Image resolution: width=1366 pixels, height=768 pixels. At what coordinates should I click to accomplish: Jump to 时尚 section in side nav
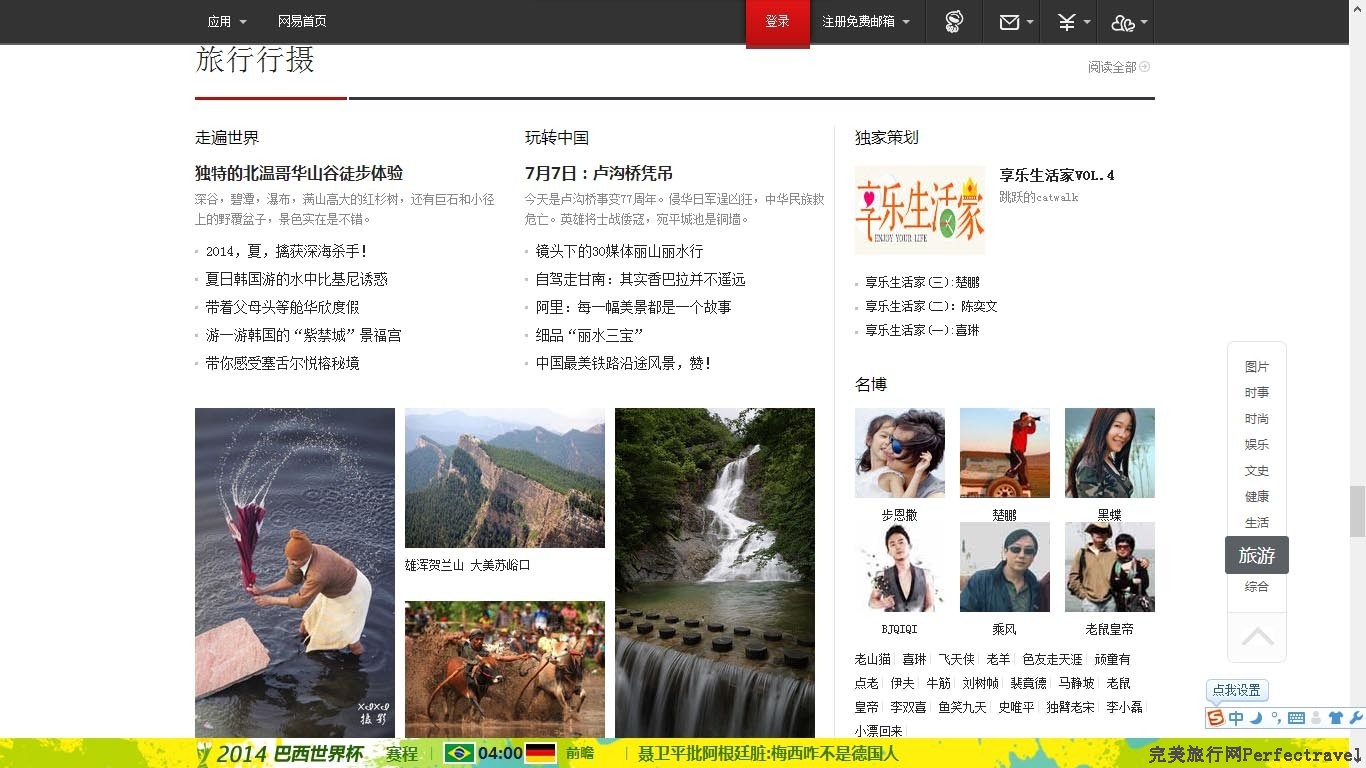1257,419
